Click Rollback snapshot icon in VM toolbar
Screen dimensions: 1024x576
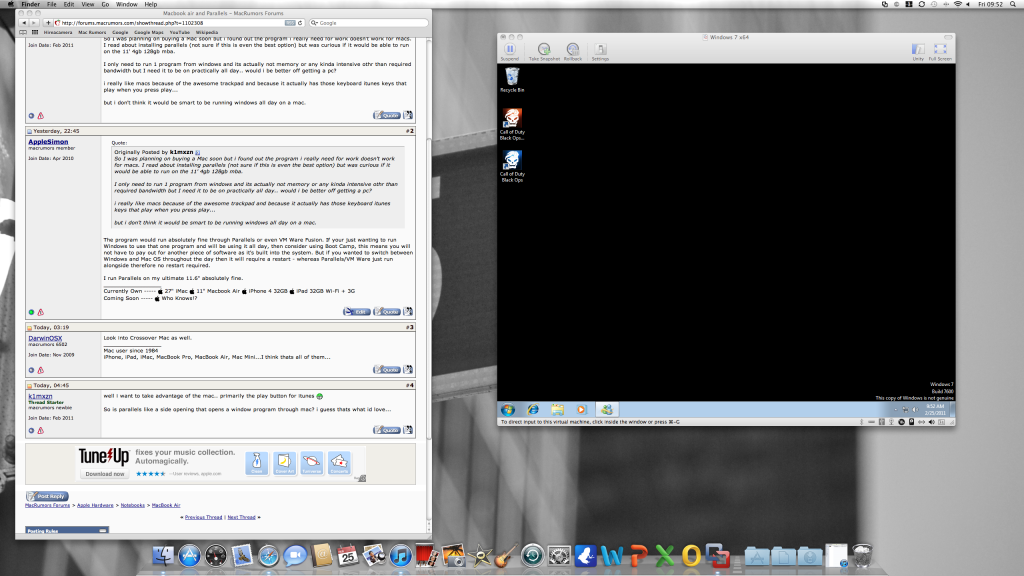572,50
